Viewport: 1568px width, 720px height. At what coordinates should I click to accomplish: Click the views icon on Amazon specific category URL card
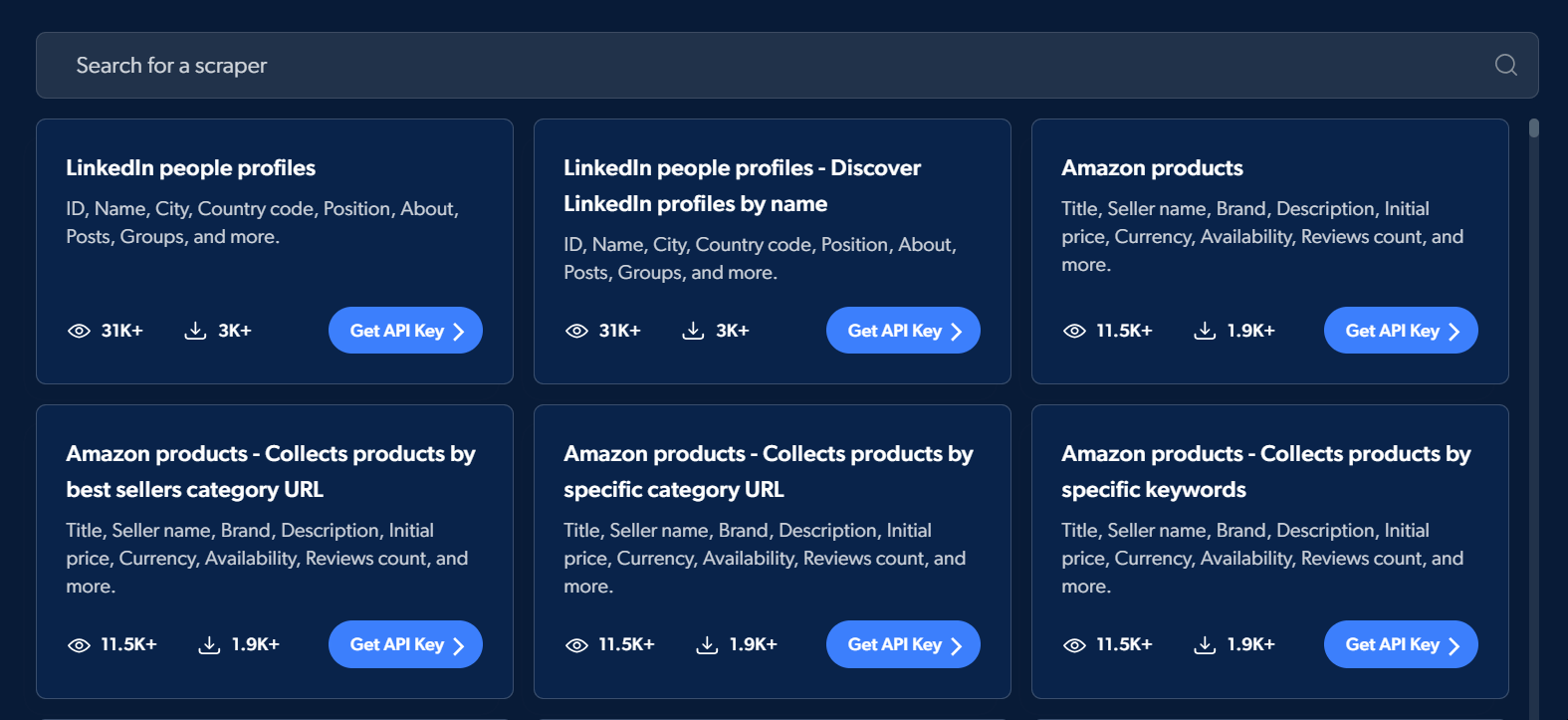click(x=577, y=644)
